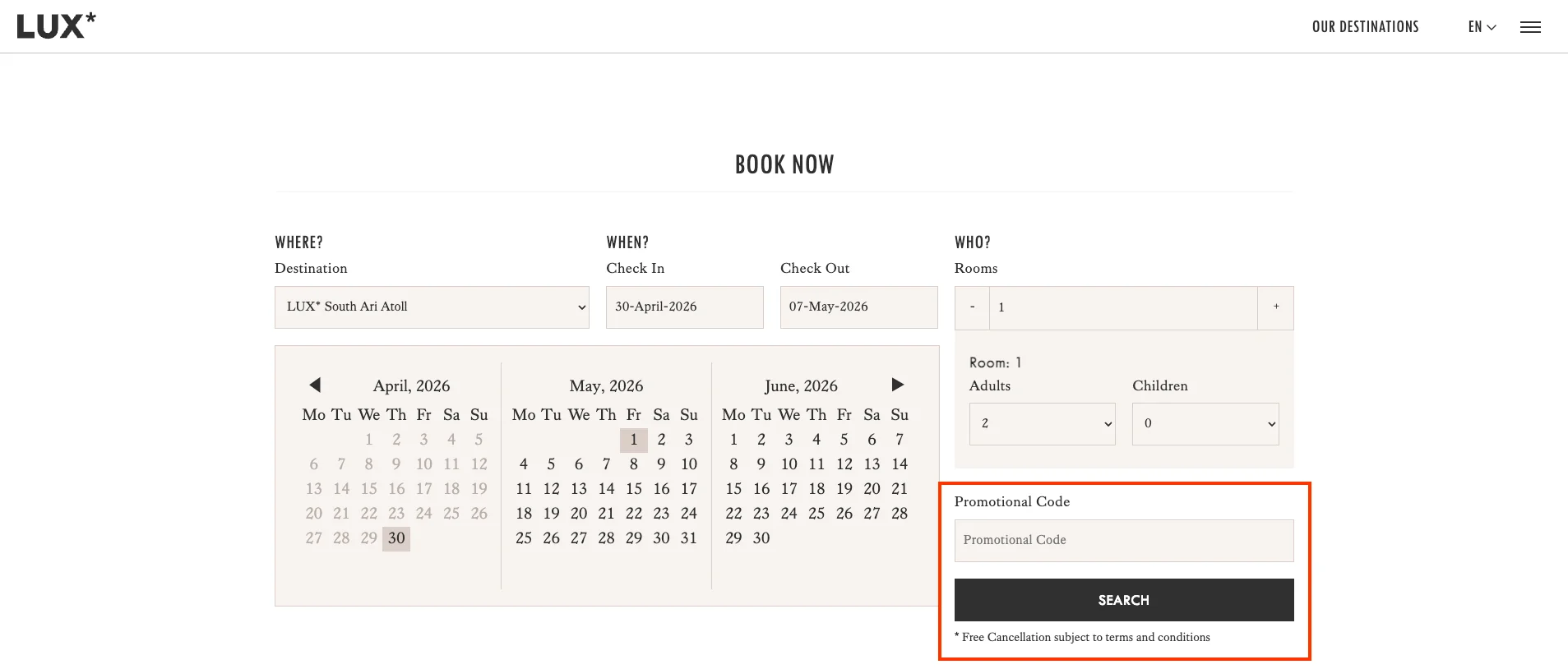Screen dimensions: 1568x669
Task: Expand the EN language selector
Action: click(x=1482, y=27)
